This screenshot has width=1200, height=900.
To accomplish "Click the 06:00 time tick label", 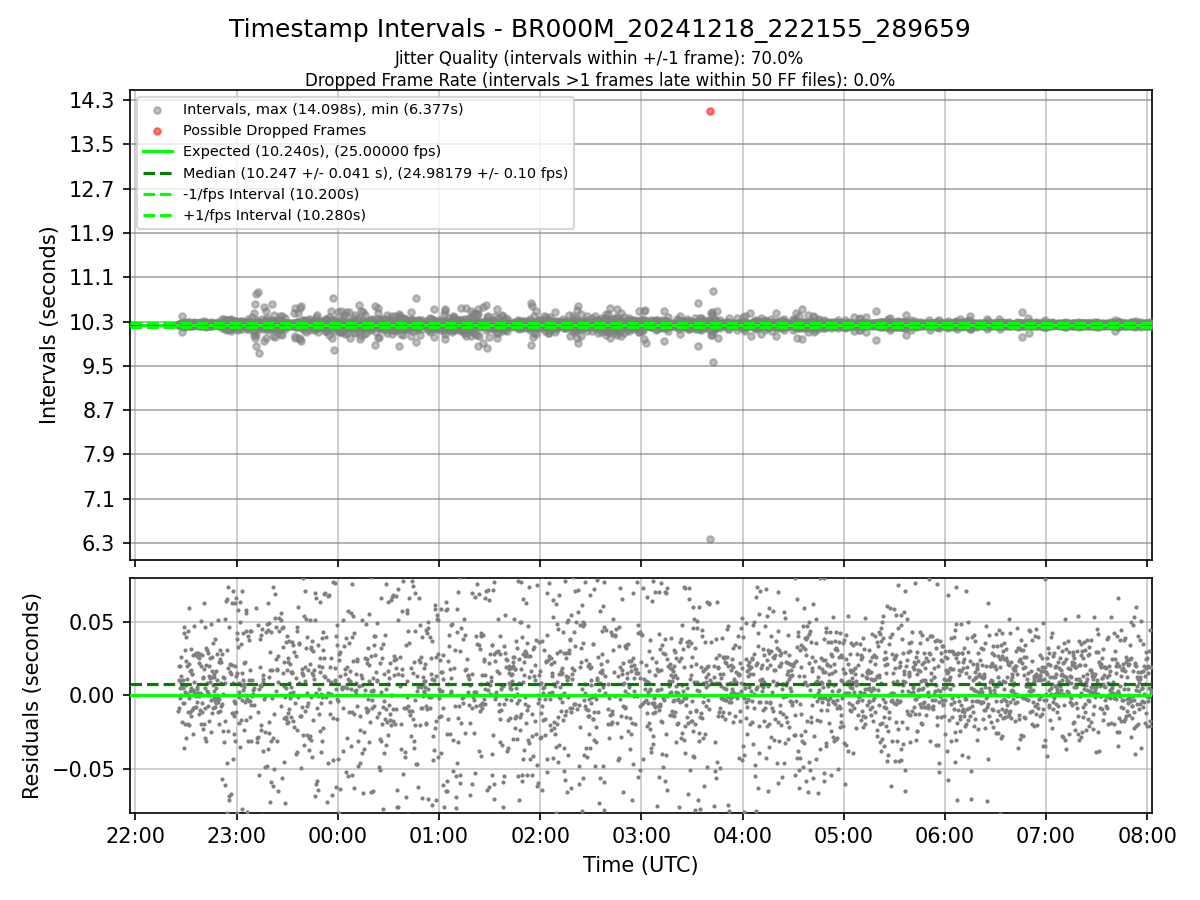I will coord(944,834).
